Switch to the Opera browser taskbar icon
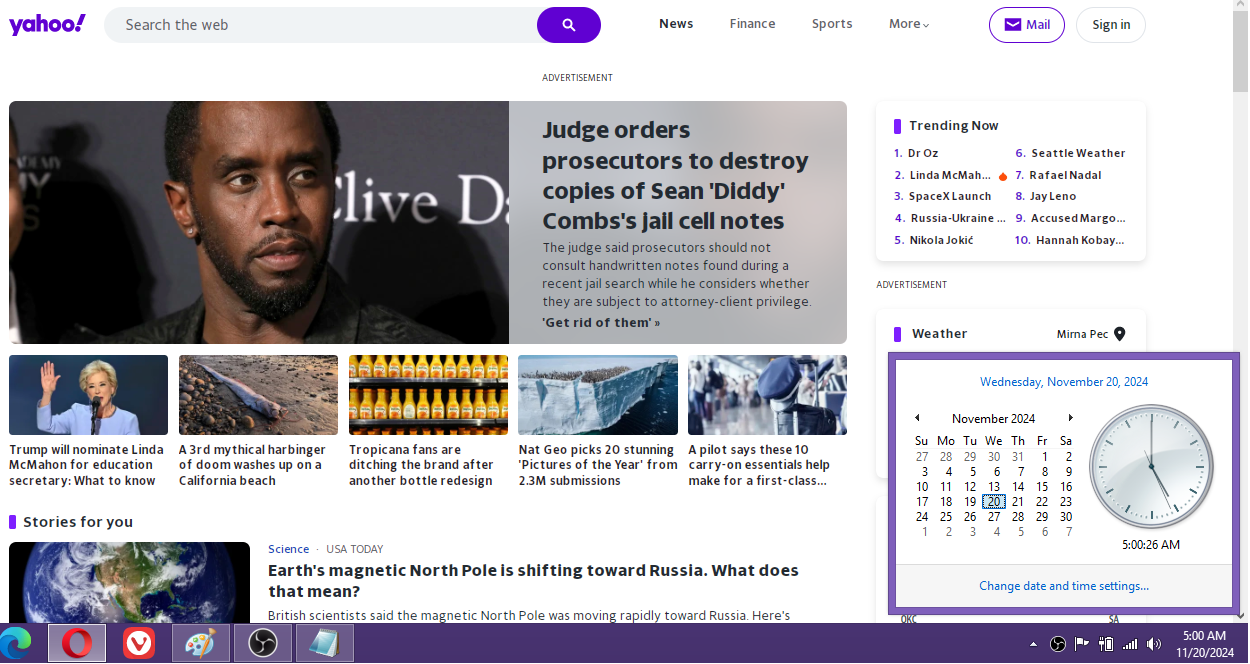Image resolution: width=1250 pixels, height=664 pixels. 76,643
